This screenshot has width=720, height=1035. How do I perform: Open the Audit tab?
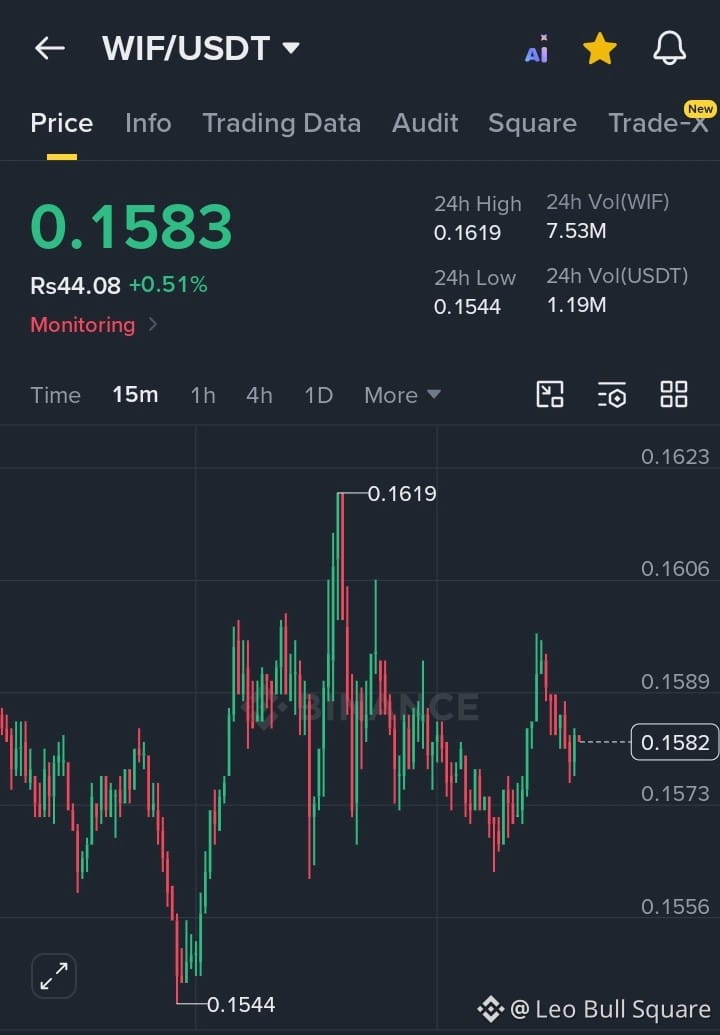(425, 123)
